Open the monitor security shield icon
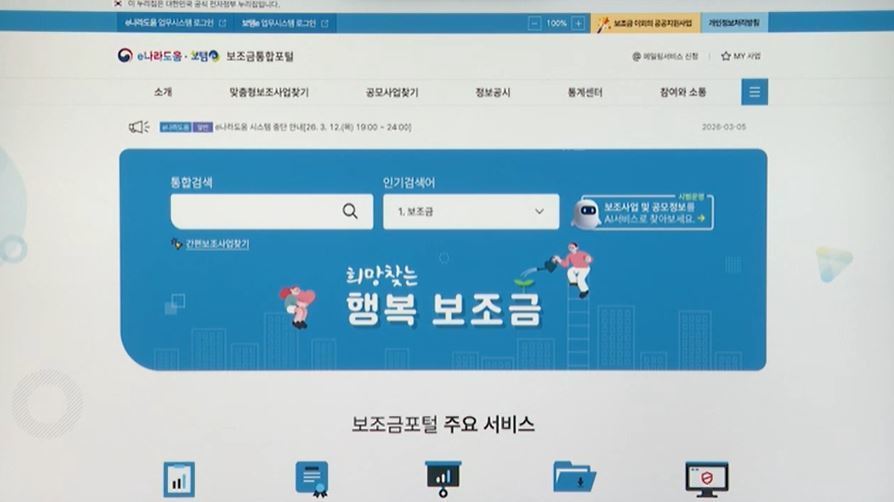The image size is (894, 502). (706, 479)
